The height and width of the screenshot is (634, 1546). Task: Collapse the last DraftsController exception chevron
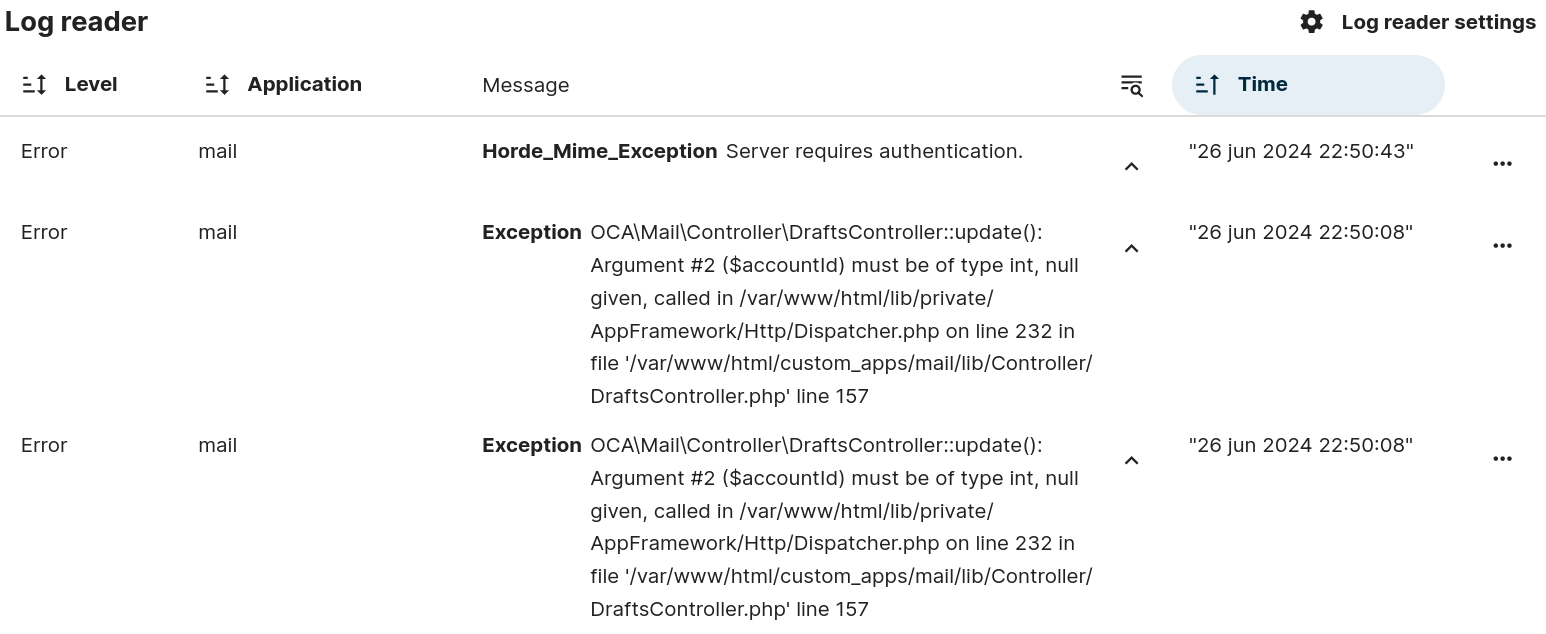tap(1131, 461)
